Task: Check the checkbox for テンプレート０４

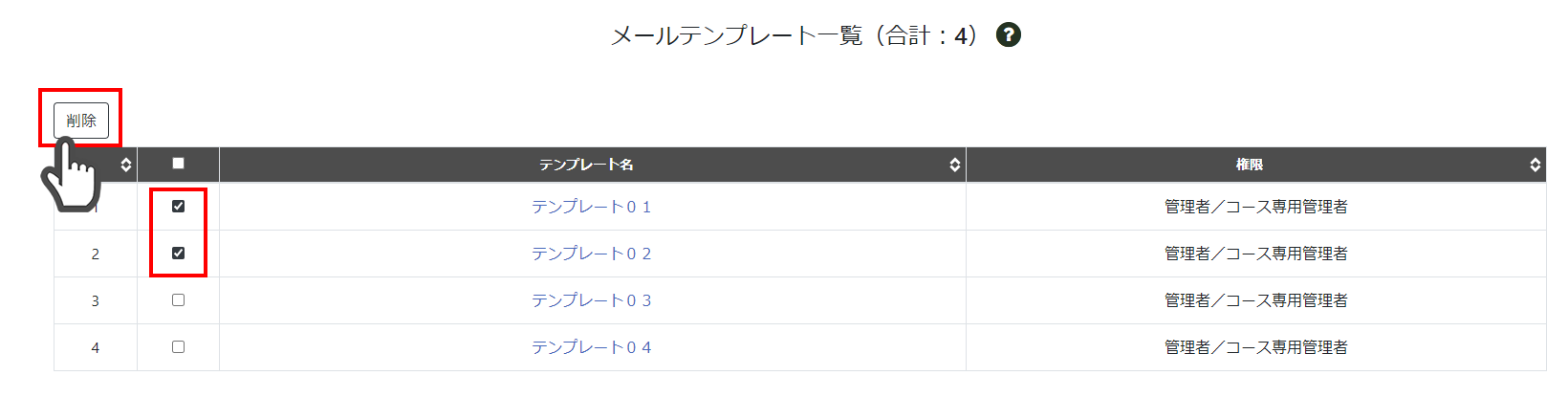Action: (x=178, y=346)
